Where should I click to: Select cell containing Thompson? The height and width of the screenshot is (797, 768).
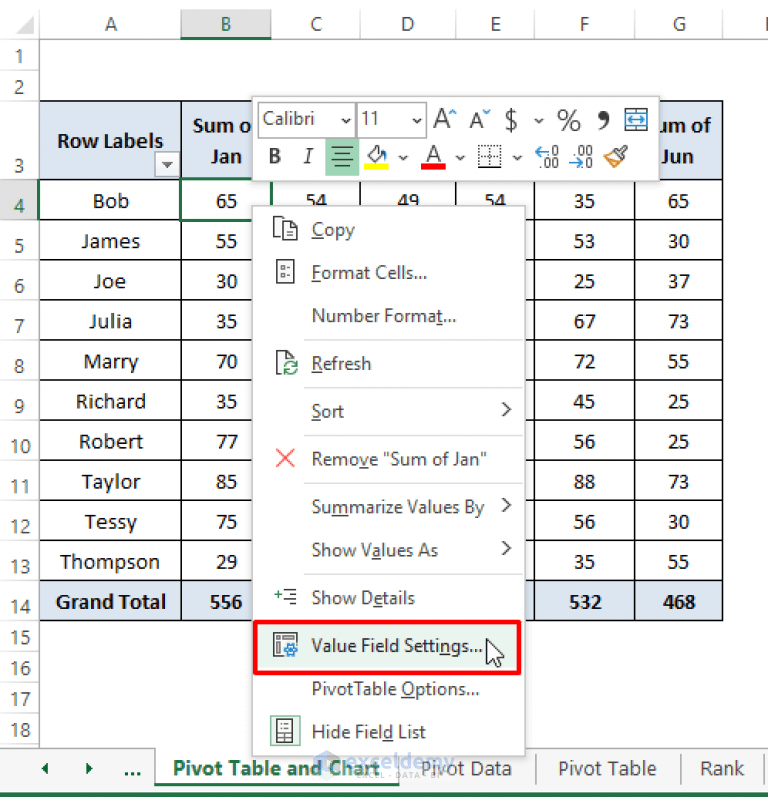(x=110, y=562)
